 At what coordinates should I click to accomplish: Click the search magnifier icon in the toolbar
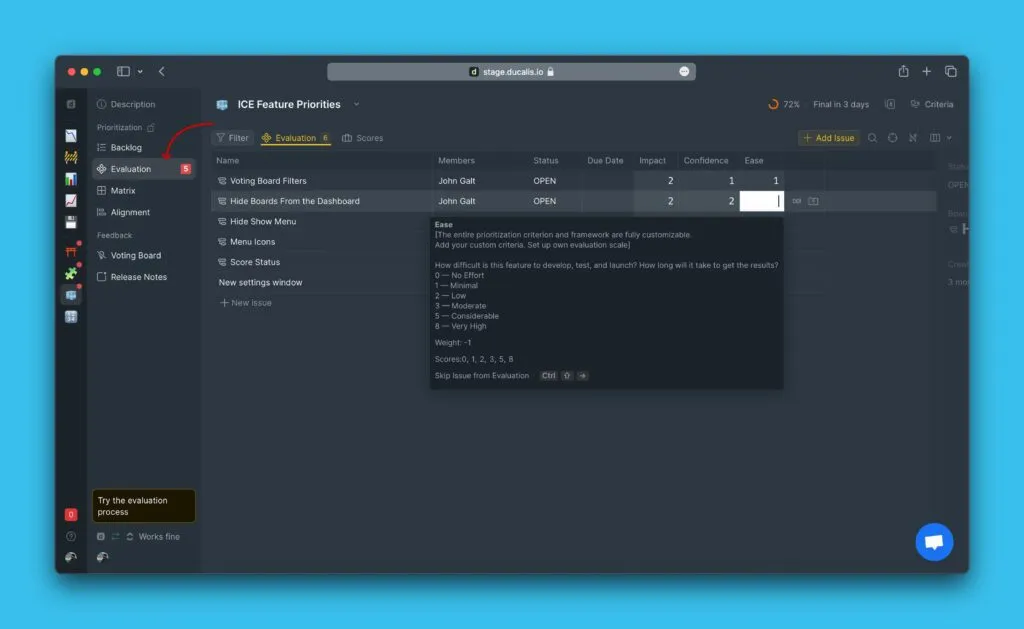[x=872, y=138]
